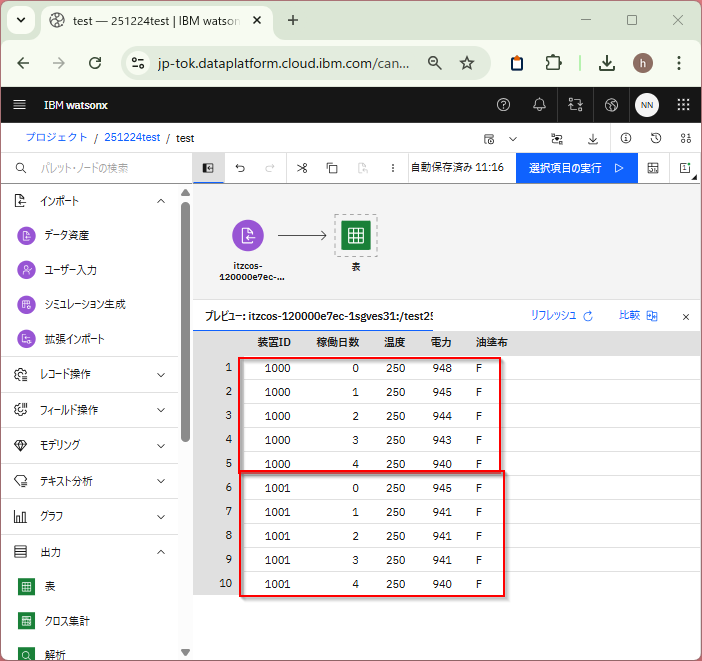Click the 電力 column header
This screenshot has height=661, width=702.
[x=441, y=343]
